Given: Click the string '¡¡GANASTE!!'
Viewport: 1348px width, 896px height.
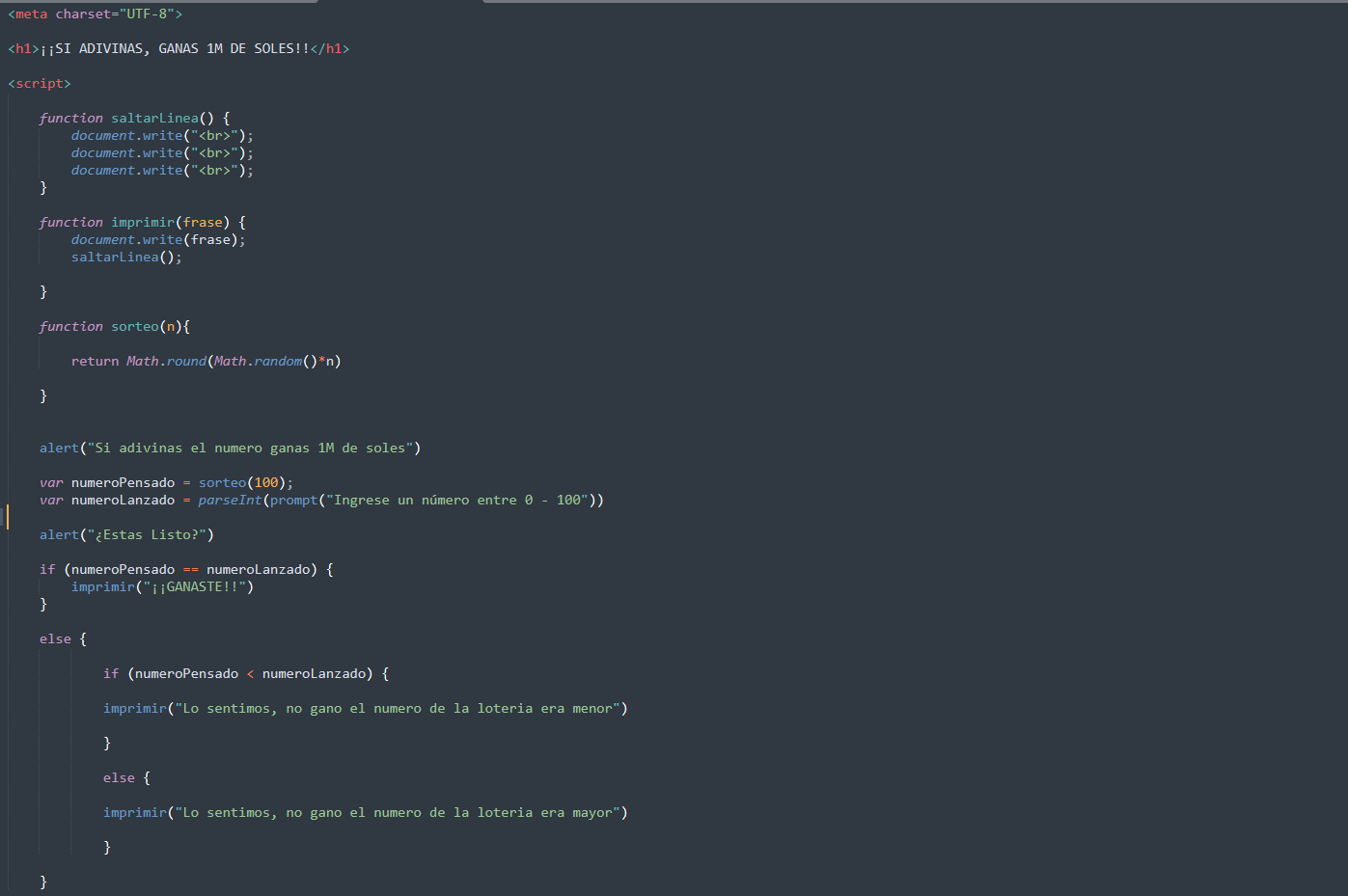Looking at the screenshot, I should point(194,586).
